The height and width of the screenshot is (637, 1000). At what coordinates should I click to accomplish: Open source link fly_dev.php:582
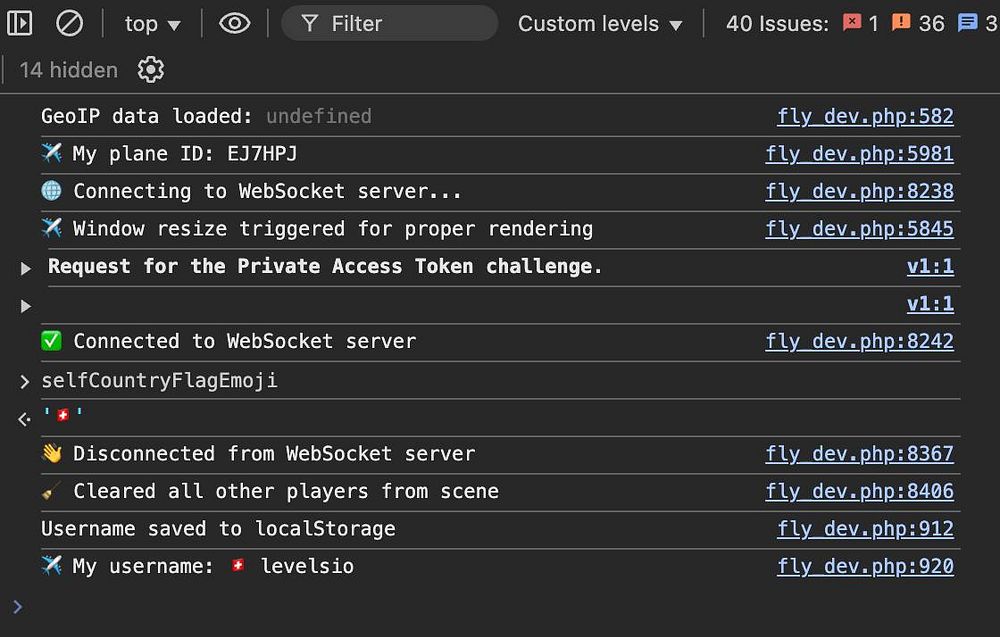coord(865,116)
